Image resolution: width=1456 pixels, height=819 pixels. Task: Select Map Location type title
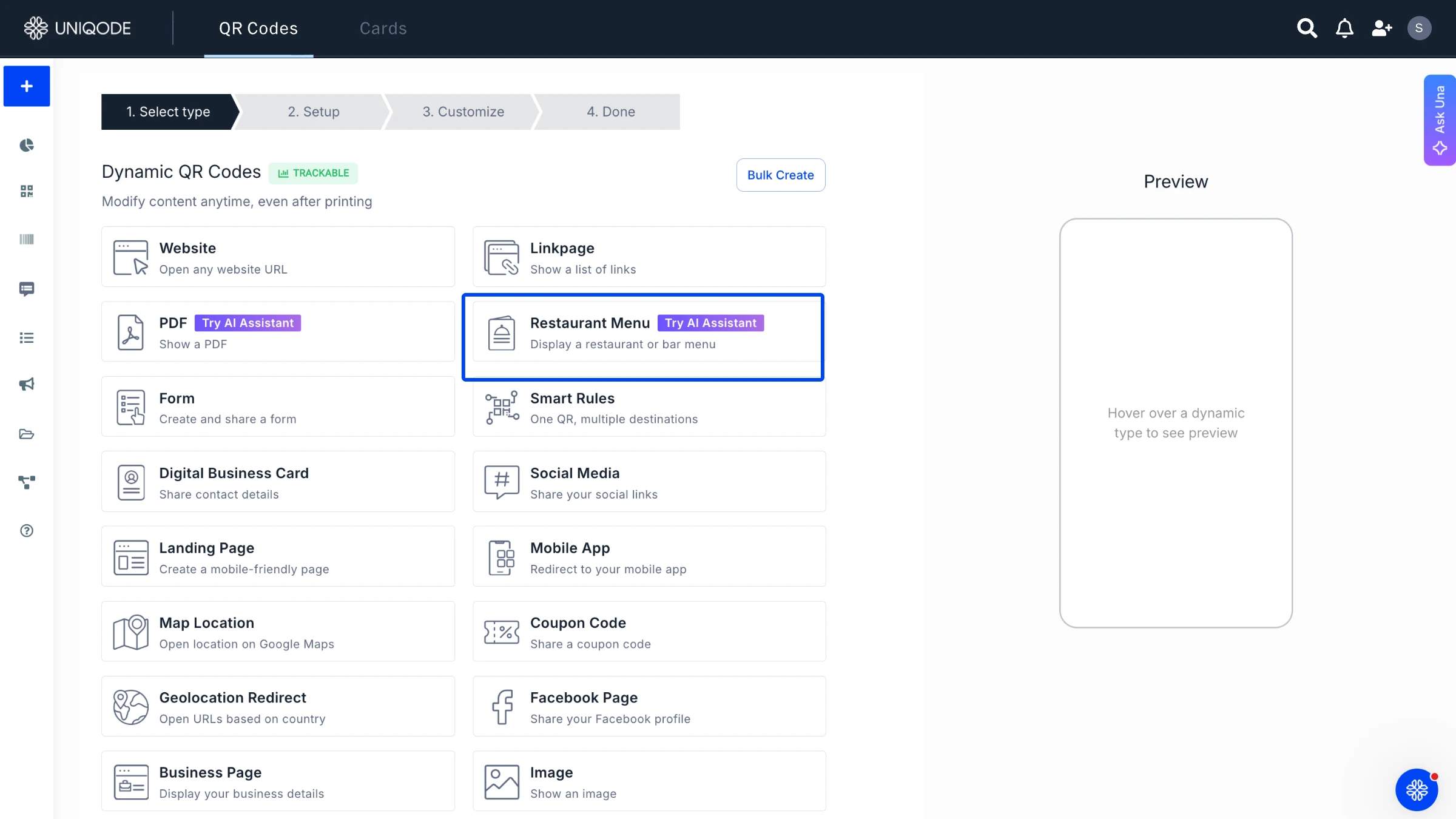pos(206,623)
